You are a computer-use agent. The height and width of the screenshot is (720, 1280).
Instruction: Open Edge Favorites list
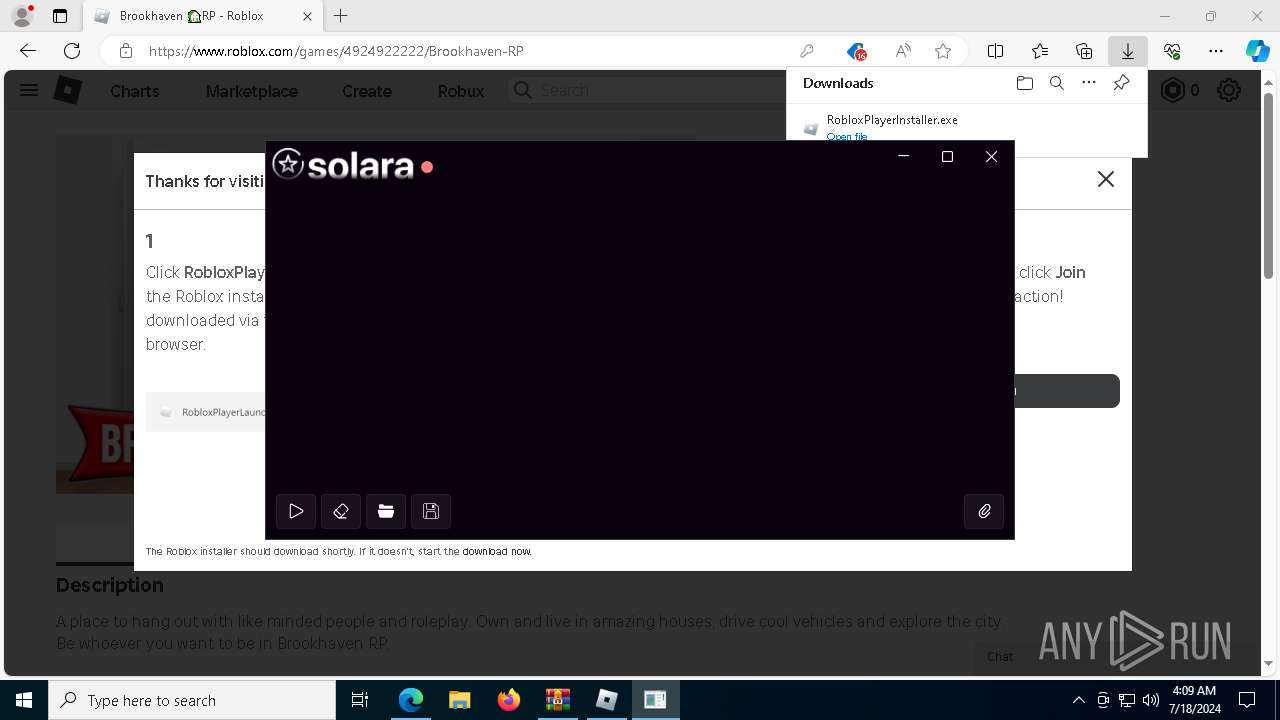pyautogui.click(x=1040, y=51)
